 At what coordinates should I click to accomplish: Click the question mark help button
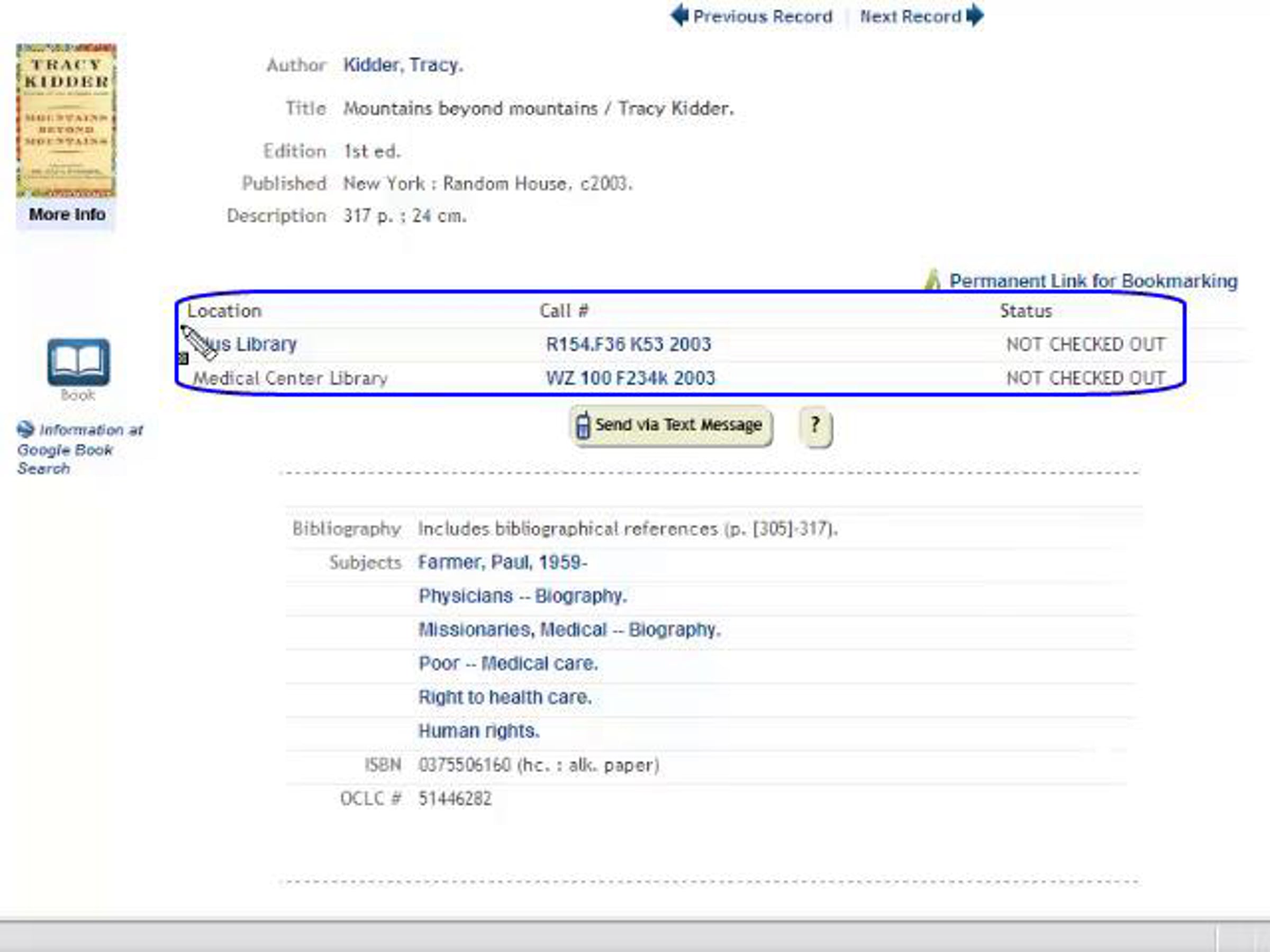[815, 426]
